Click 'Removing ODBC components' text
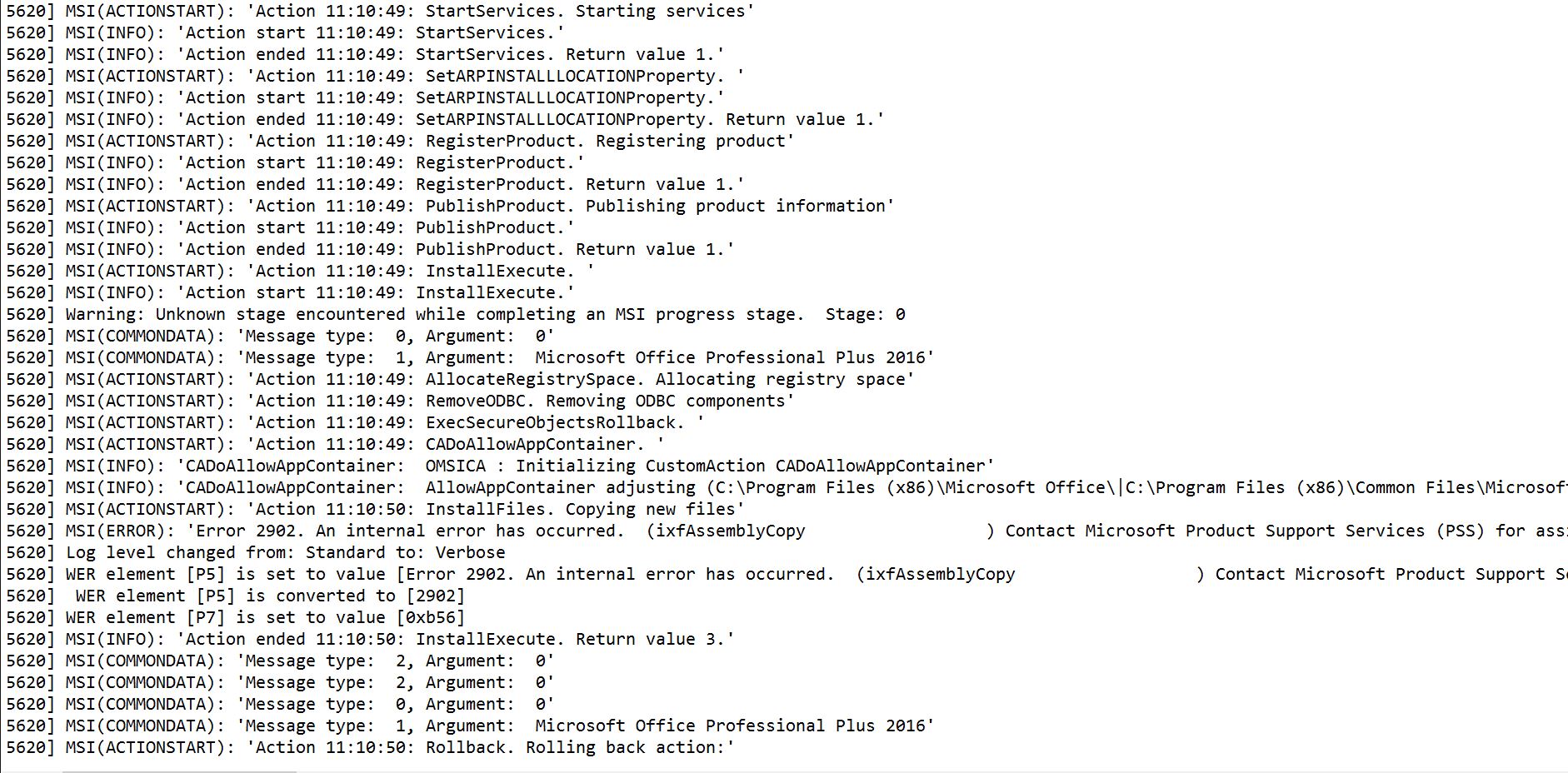This screenshot has width=1568, height=773. pyautogui.click(x=665, y=401)
